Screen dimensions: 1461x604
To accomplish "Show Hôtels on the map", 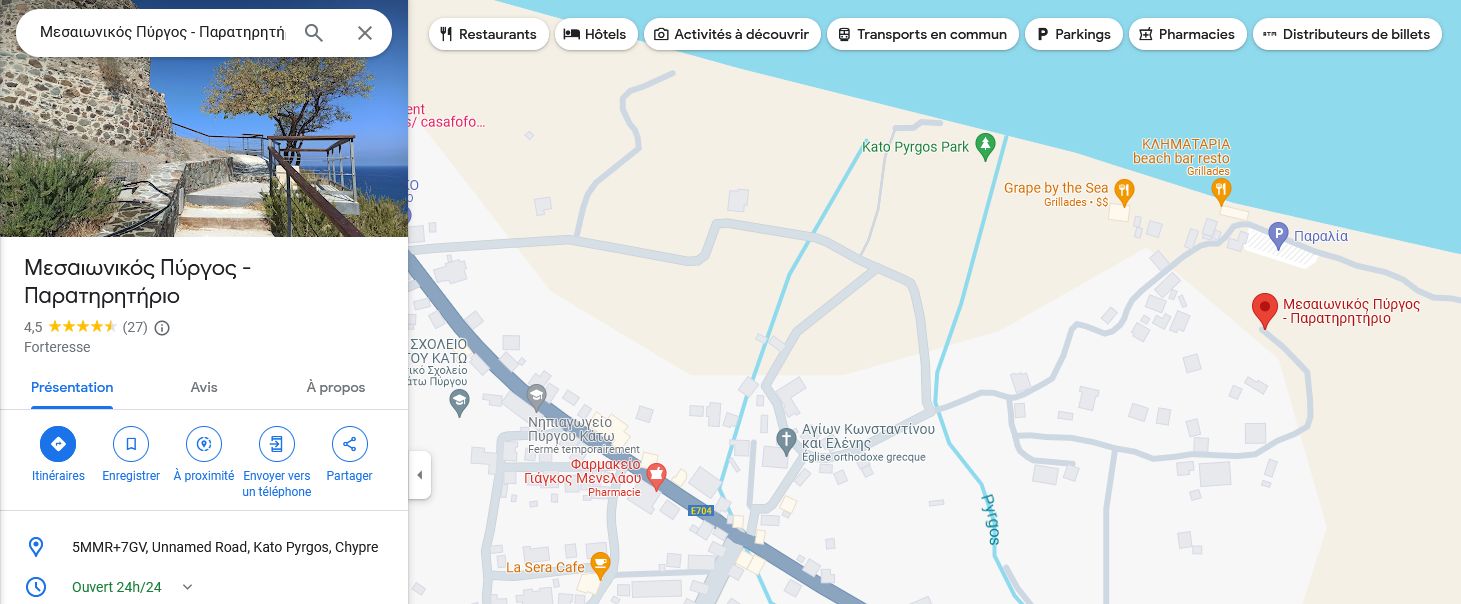I will (x=596, y=34).
